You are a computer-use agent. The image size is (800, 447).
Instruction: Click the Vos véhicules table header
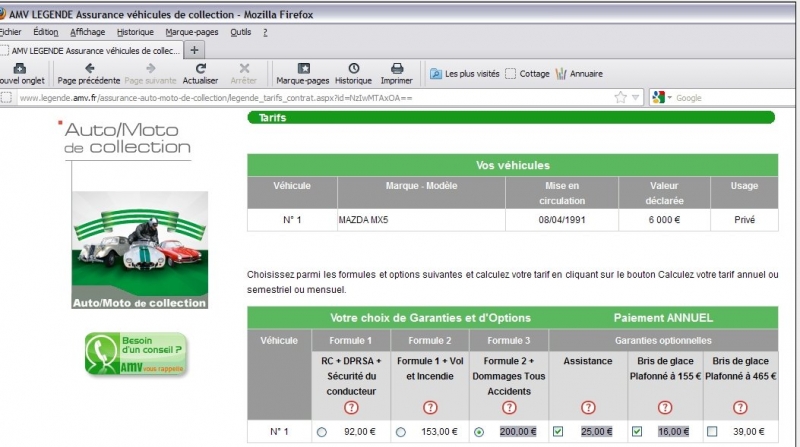[513, 165]
